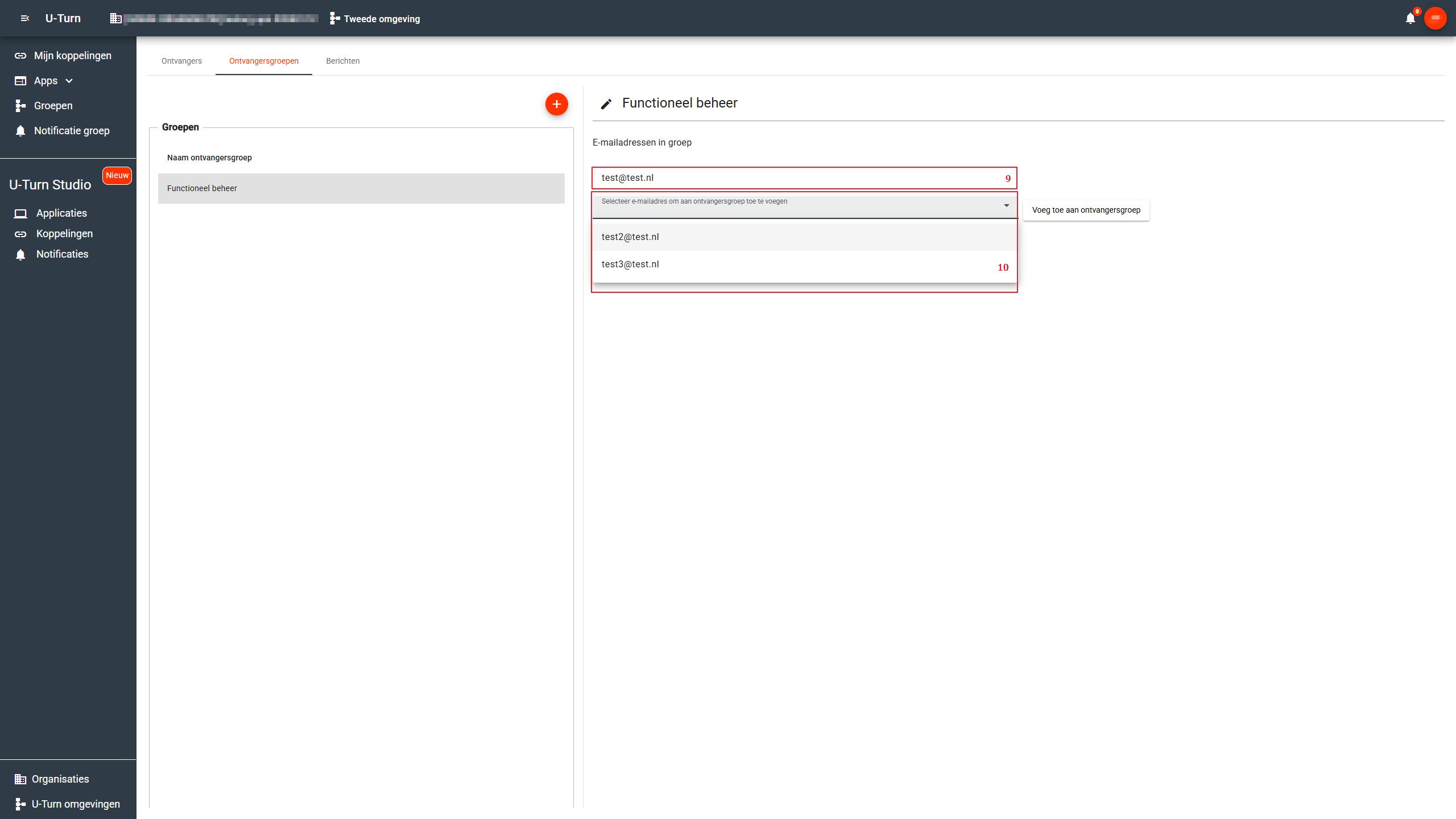Open notifications bell in top bar

point(1410,18)
